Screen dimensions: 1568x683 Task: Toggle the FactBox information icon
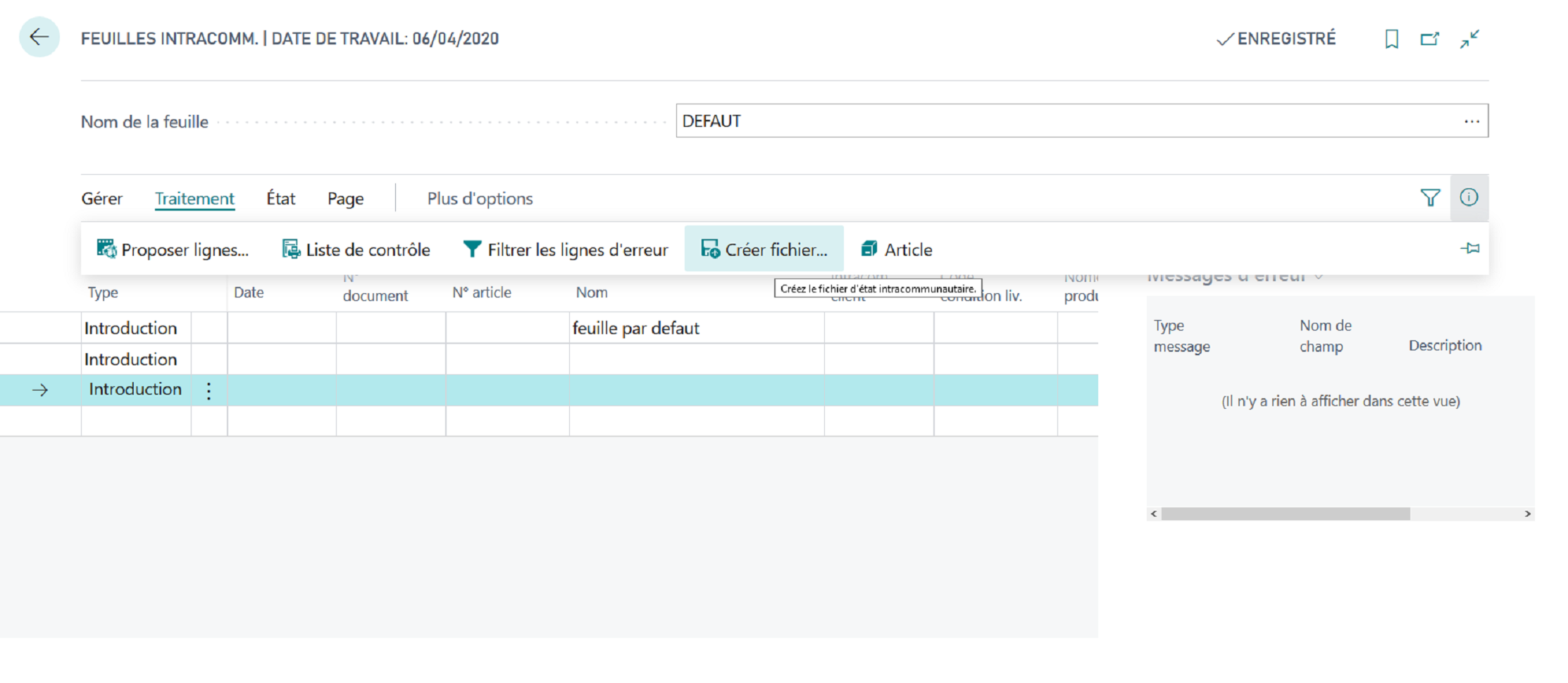1469,197
